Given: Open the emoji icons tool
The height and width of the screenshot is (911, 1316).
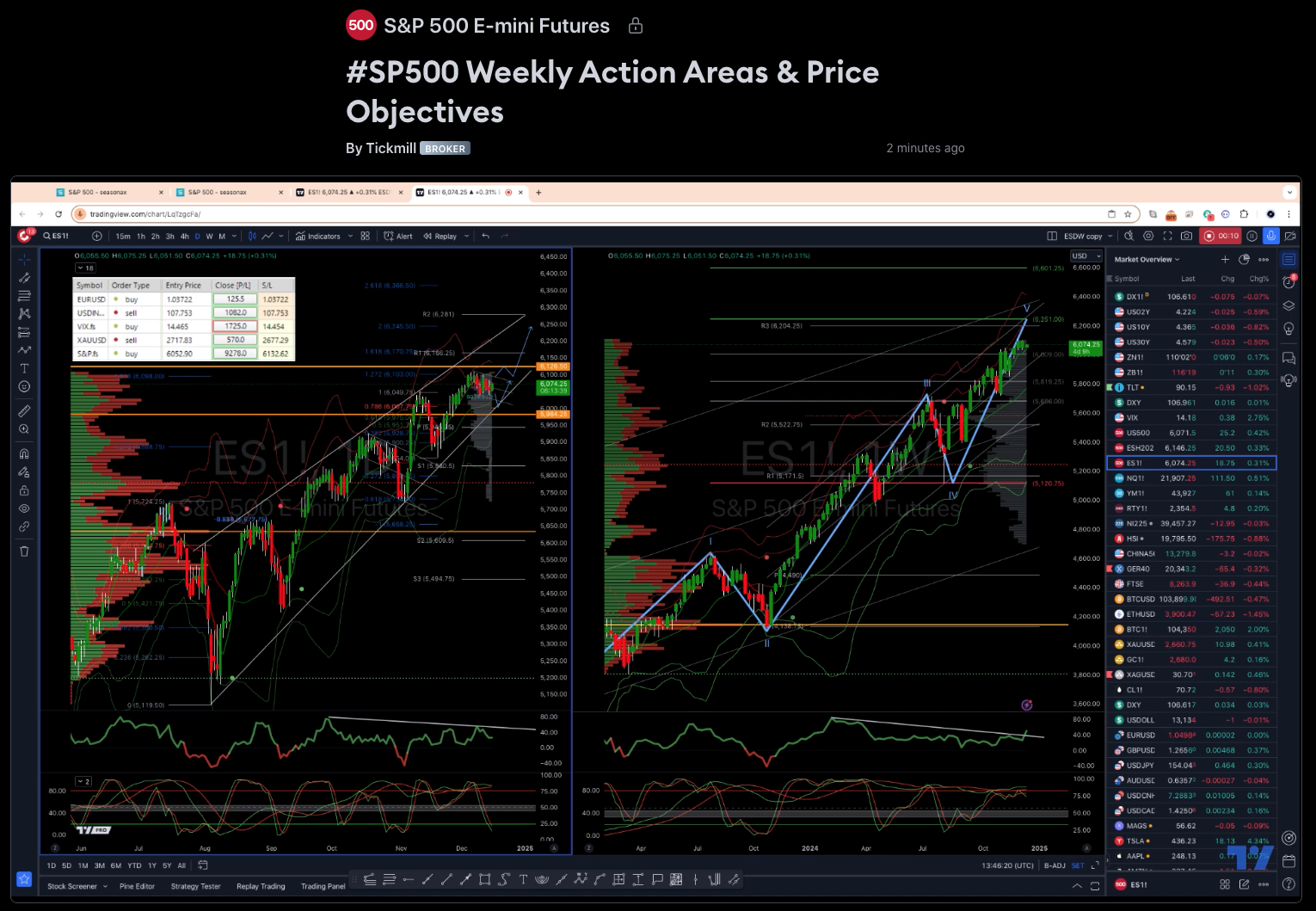Looking at the screenshot, I should 24,386.
